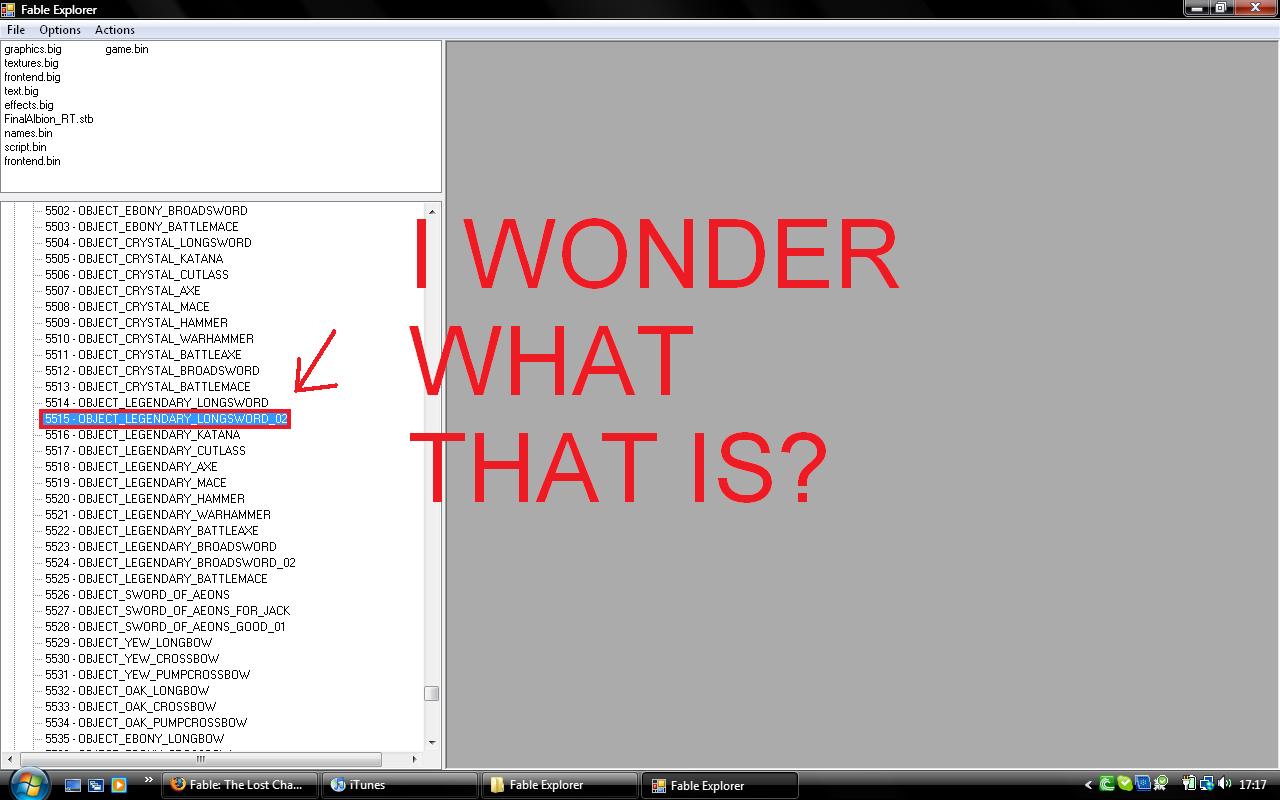Image resolution: width=1280 pixels, height=800 pixels.
Task: Open the Firefox Fable: The Lost Chapters window
Action: click(x=240, y=785)
